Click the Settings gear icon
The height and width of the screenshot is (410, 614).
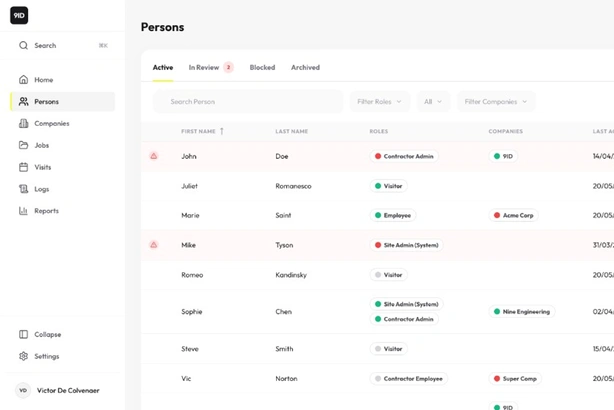click(23, 356)
